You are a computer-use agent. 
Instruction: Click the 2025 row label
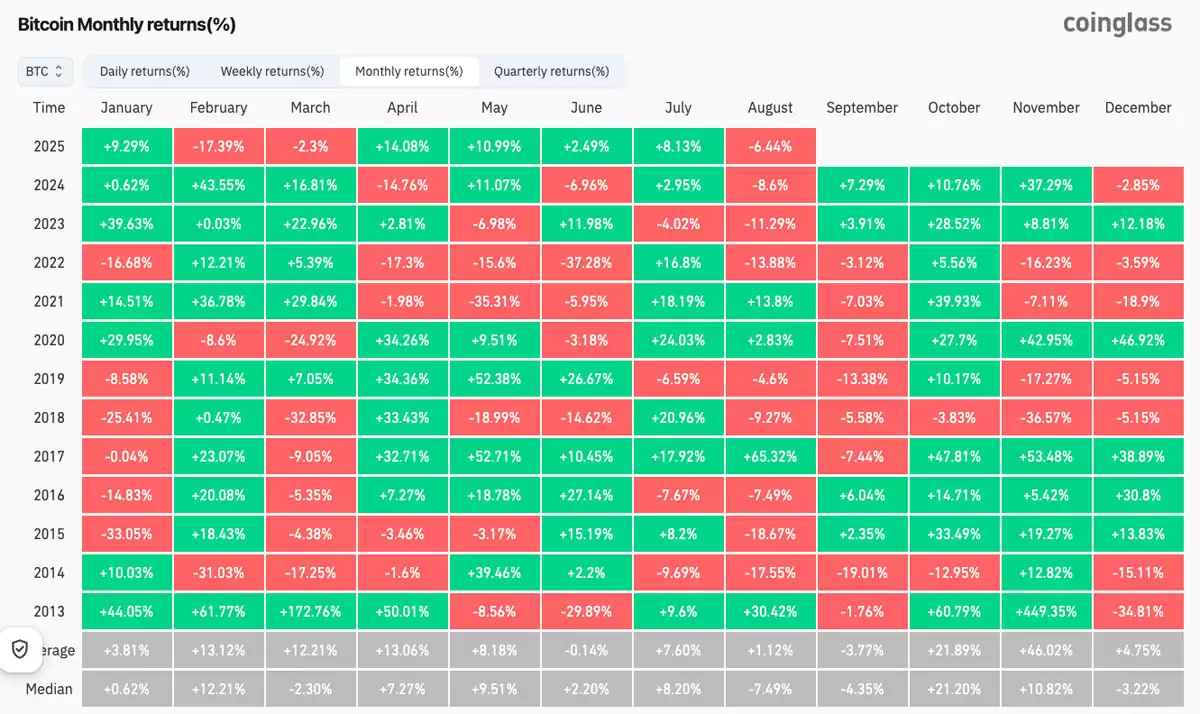[49, 145]
